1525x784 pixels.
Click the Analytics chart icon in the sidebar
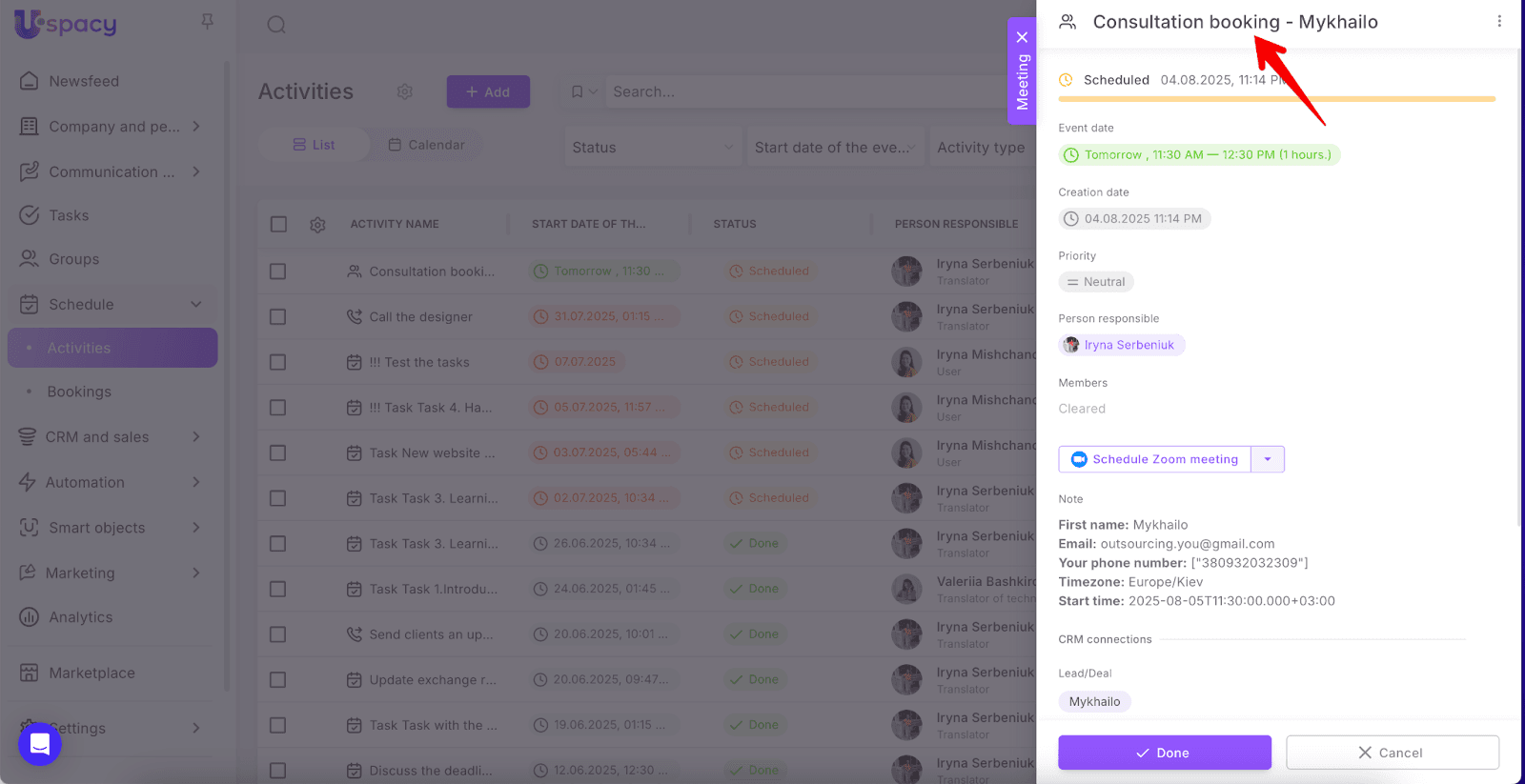(x=30, y=617)
